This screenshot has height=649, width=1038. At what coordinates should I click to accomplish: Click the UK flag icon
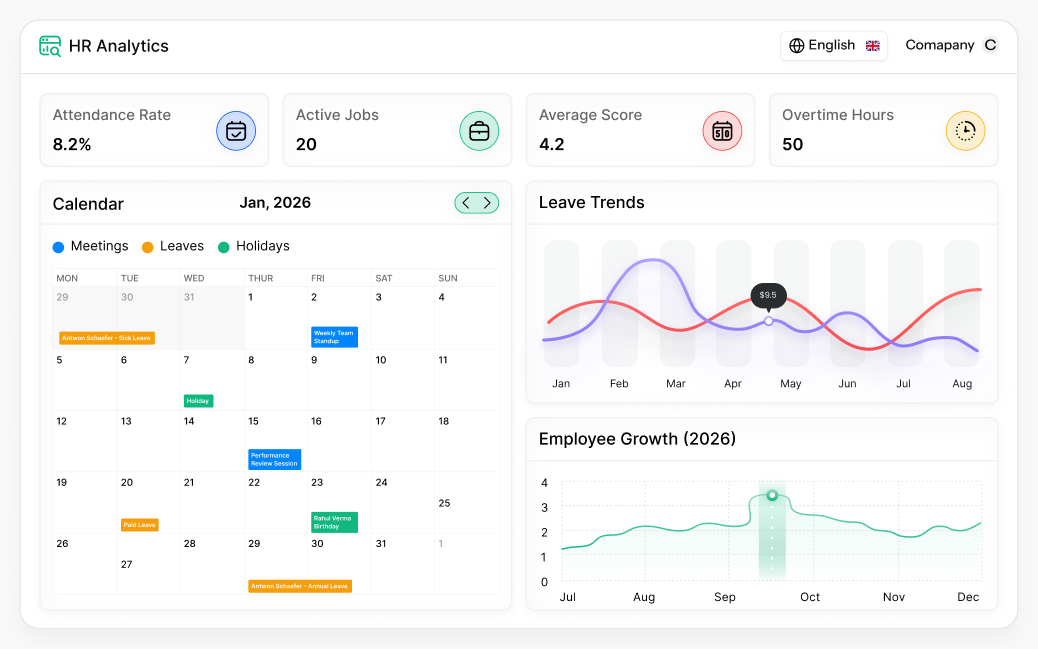point(872,45)
